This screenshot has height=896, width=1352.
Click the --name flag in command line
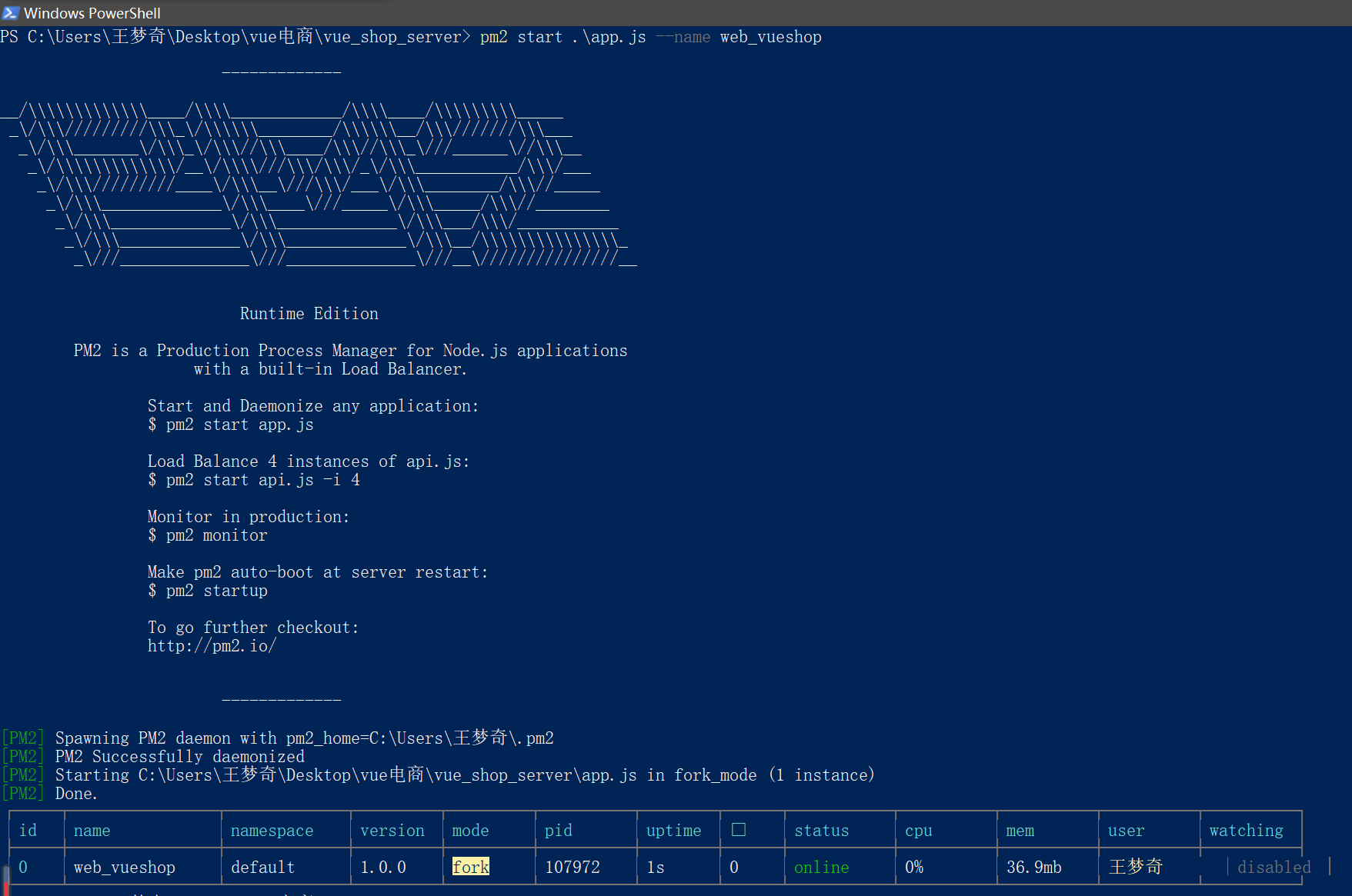coord(683,37)
